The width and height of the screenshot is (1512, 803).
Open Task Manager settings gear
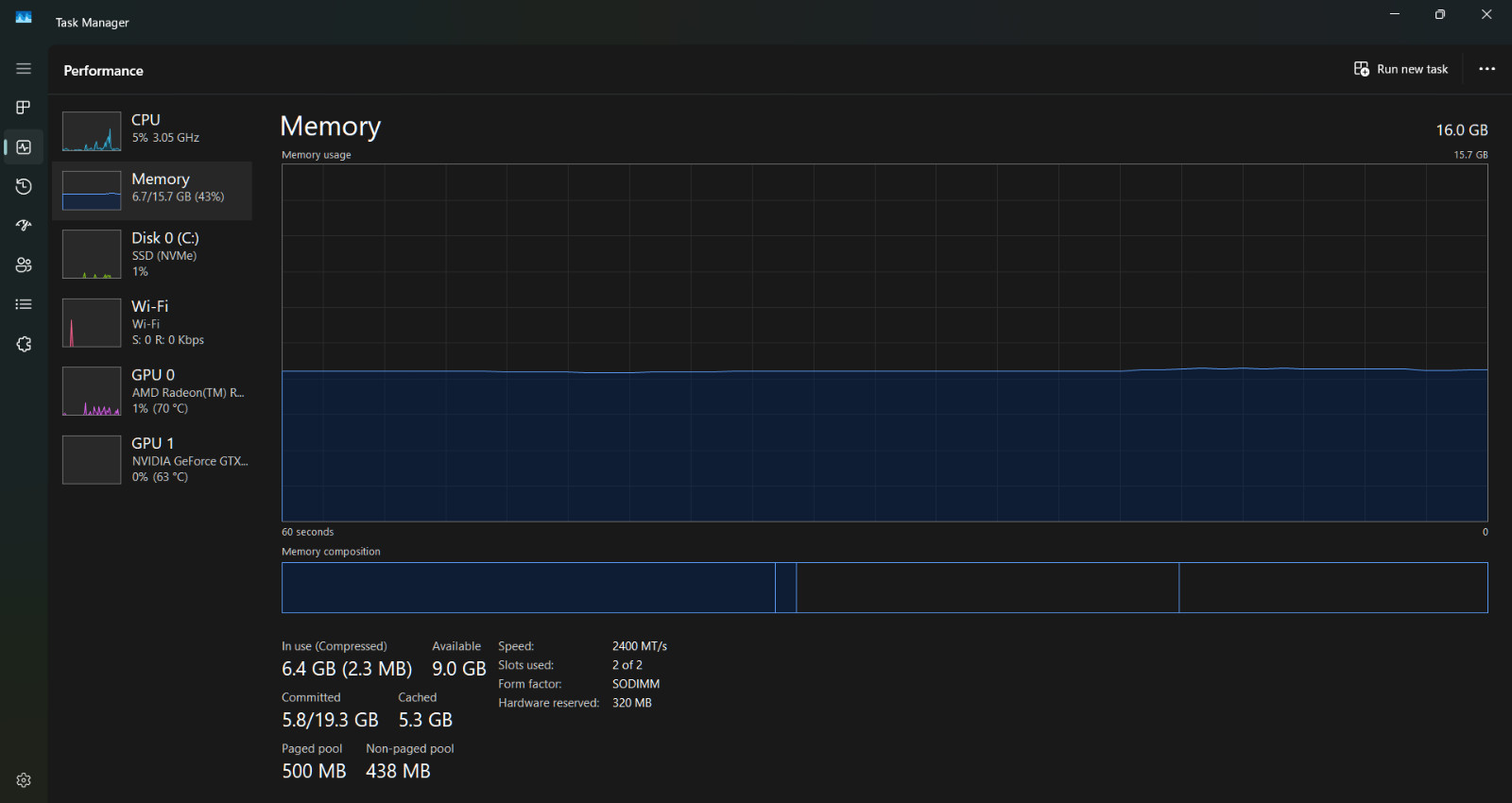coord(24,780)
